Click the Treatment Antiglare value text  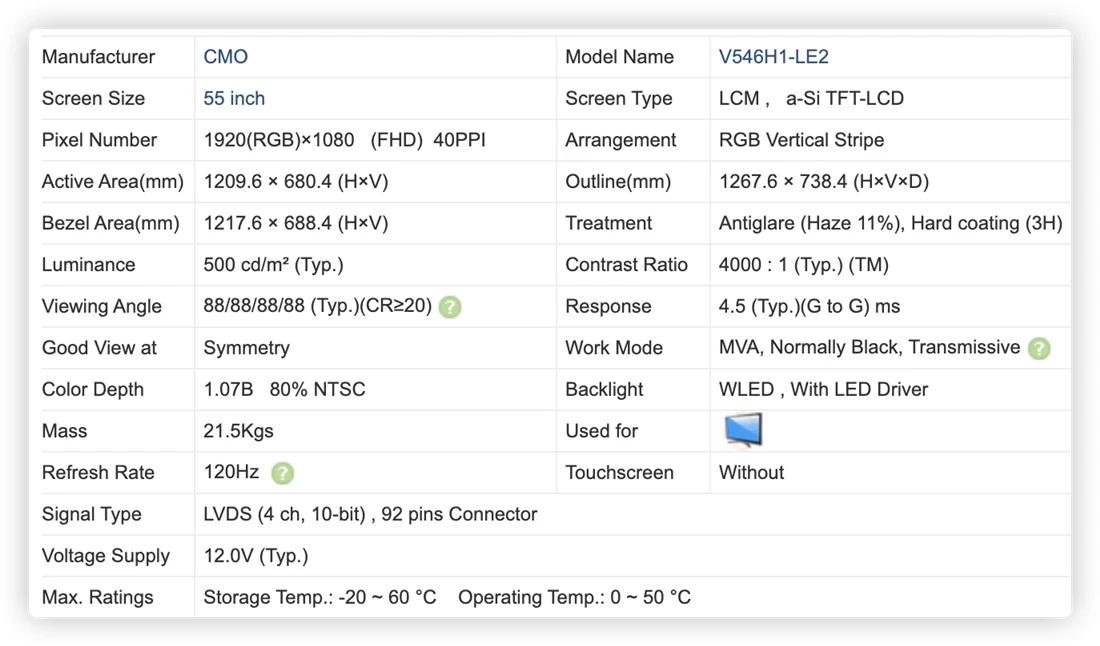[890, 223]
